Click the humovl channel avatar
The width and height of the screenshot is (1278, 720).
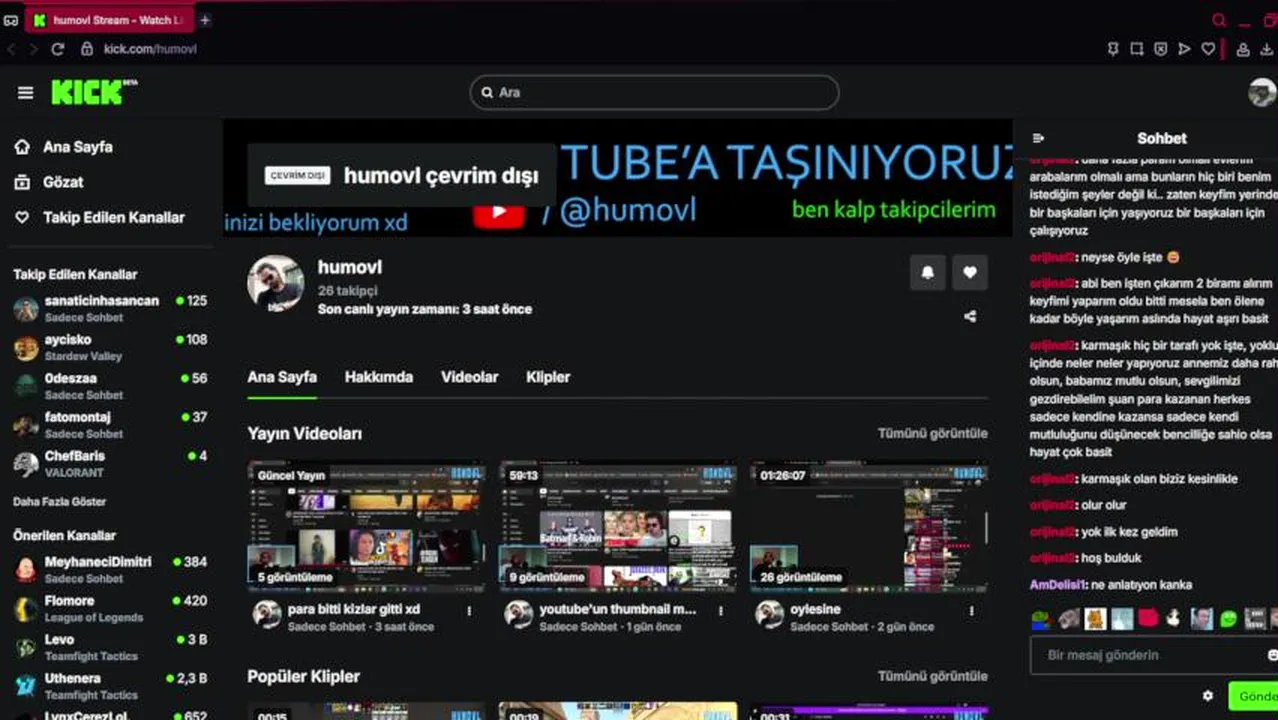(276, 284)
